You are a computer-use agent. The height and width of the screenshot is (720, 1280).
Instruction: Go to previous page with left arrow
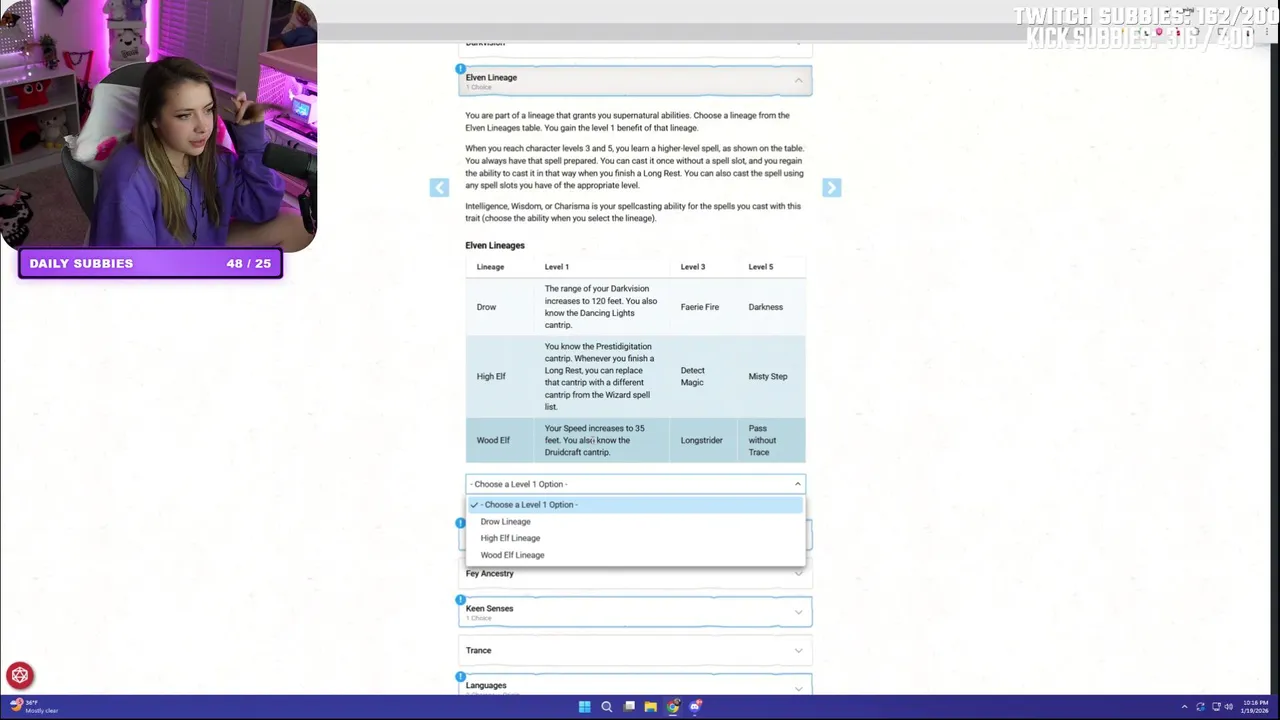pos(439,188)
